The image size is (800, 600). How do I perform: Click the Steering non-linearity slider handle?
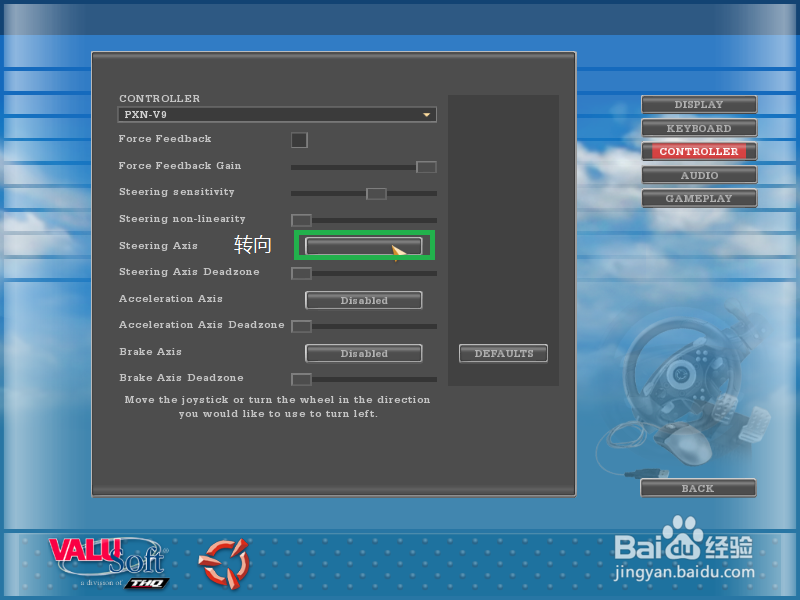[x=302, y=220]
